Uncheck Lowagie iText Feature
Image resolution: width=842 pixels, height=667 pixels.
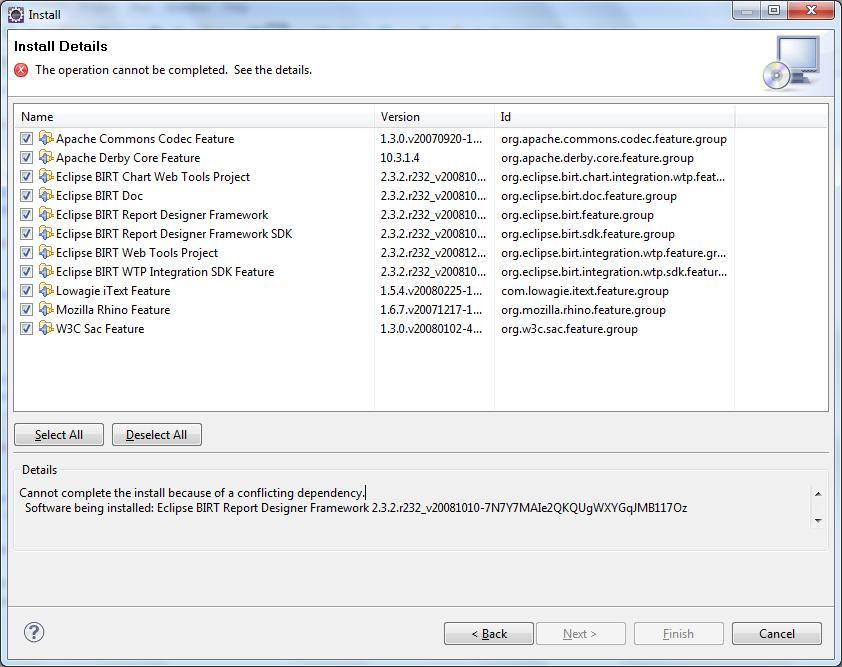26,291
